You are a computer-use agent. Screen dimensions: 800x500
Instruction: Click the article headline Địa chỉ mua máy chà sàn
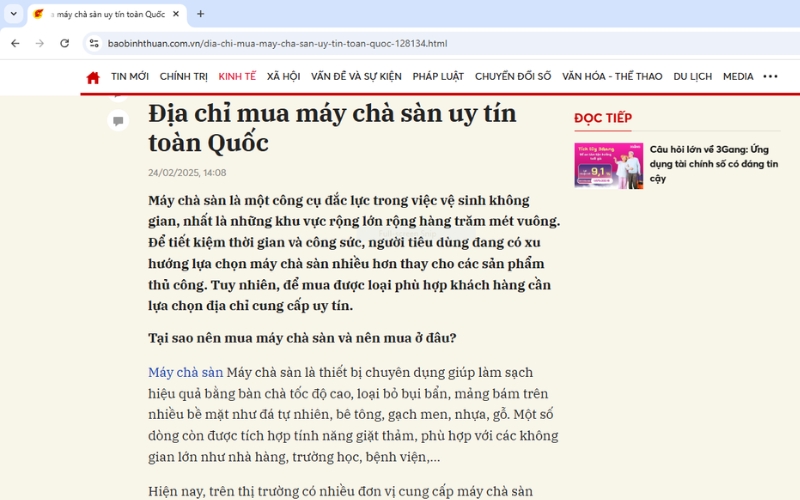click(x=332, y=128)
